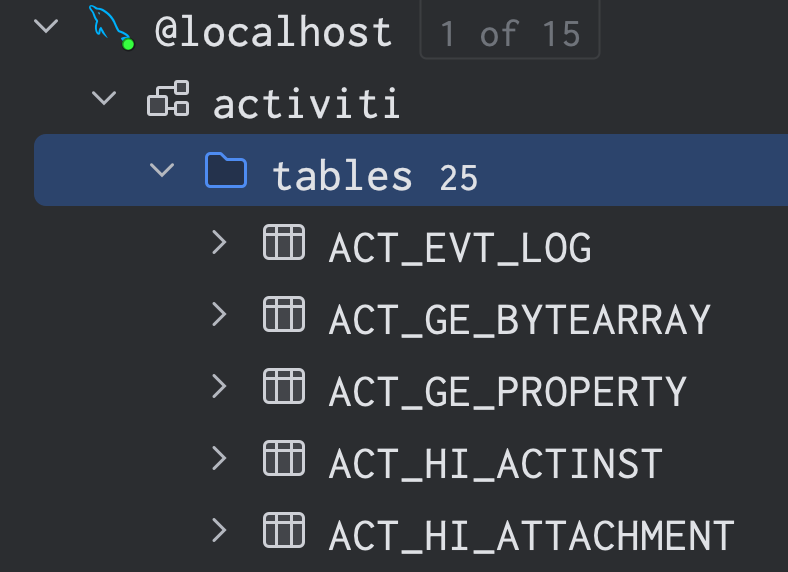
Task: Collapse the activiti schema node
Action: click(104, 98)
